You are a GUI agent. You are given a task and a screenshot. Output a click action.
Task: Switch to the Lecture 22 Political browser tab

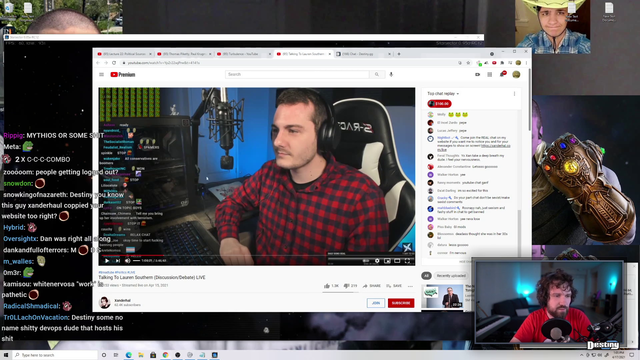124,54
